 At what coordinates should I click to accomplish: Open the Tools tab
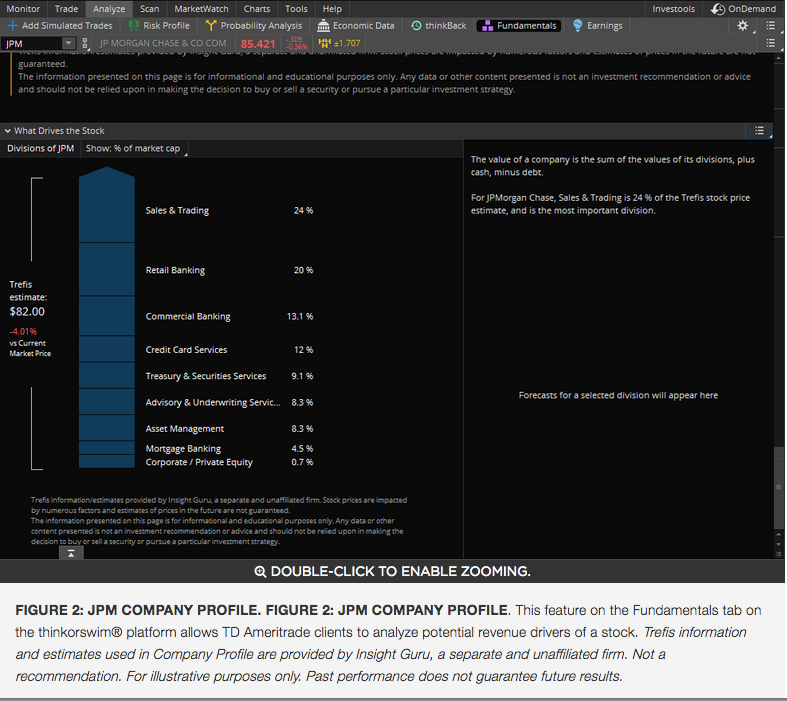296,9
